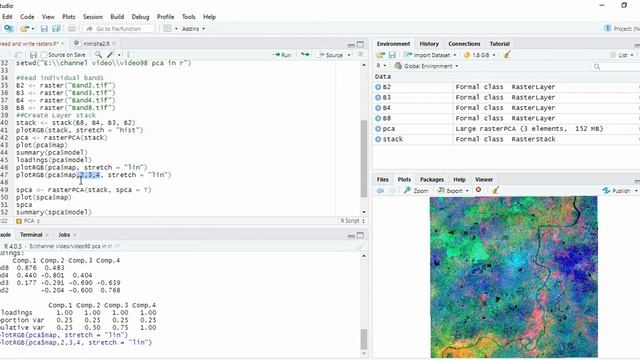
Task: Expand the Addins dropdown
Action: 193,29
